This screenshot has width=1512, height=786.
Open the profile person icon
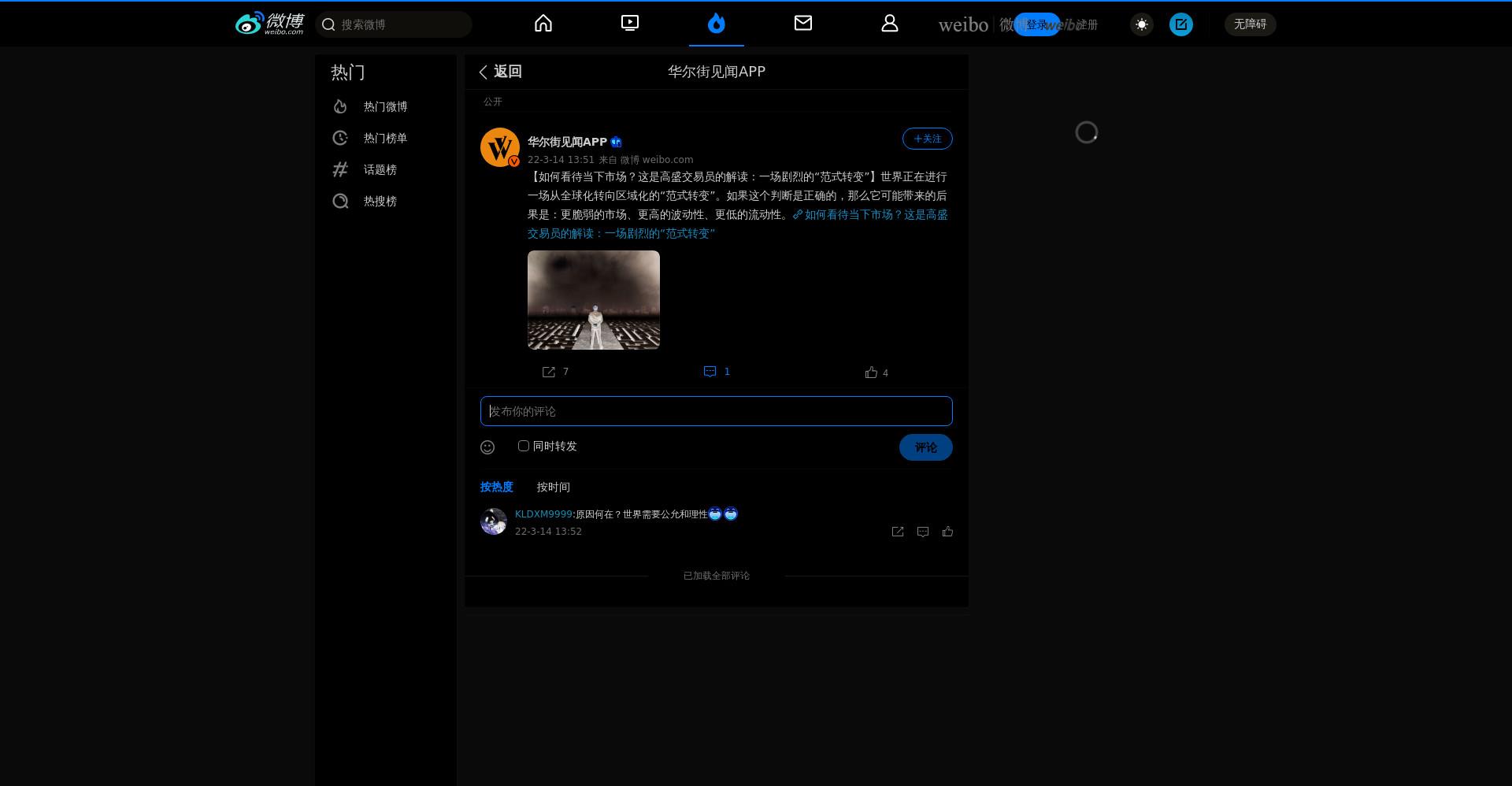tap(890, 24)
